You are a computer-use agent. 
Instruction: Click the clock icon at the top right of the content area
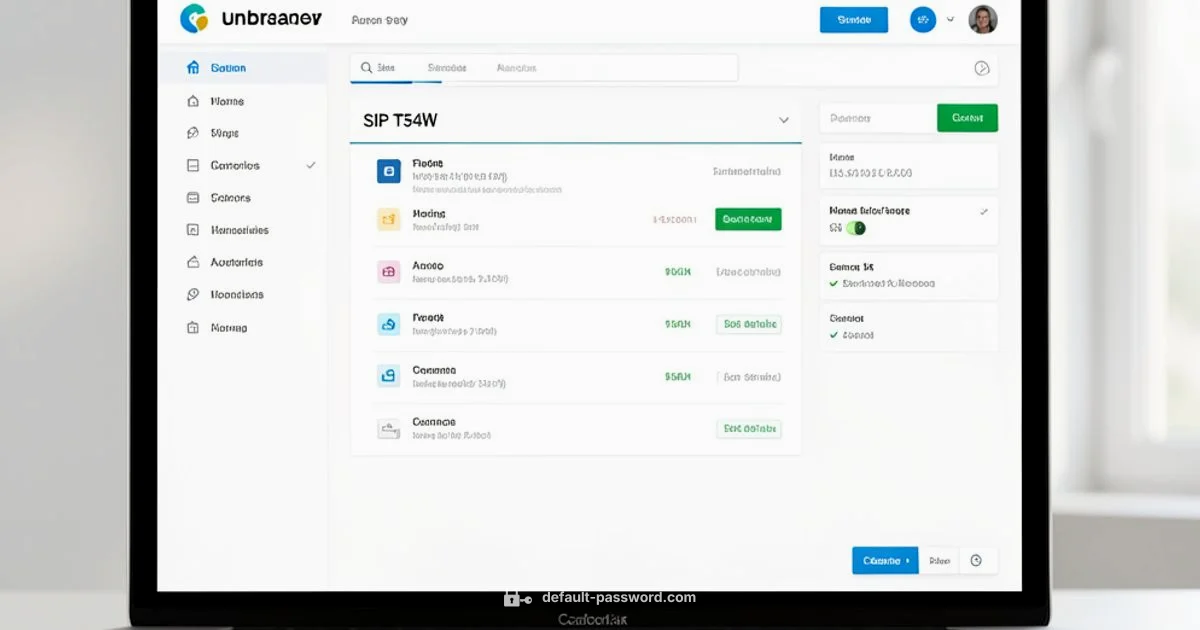(981, 68)
